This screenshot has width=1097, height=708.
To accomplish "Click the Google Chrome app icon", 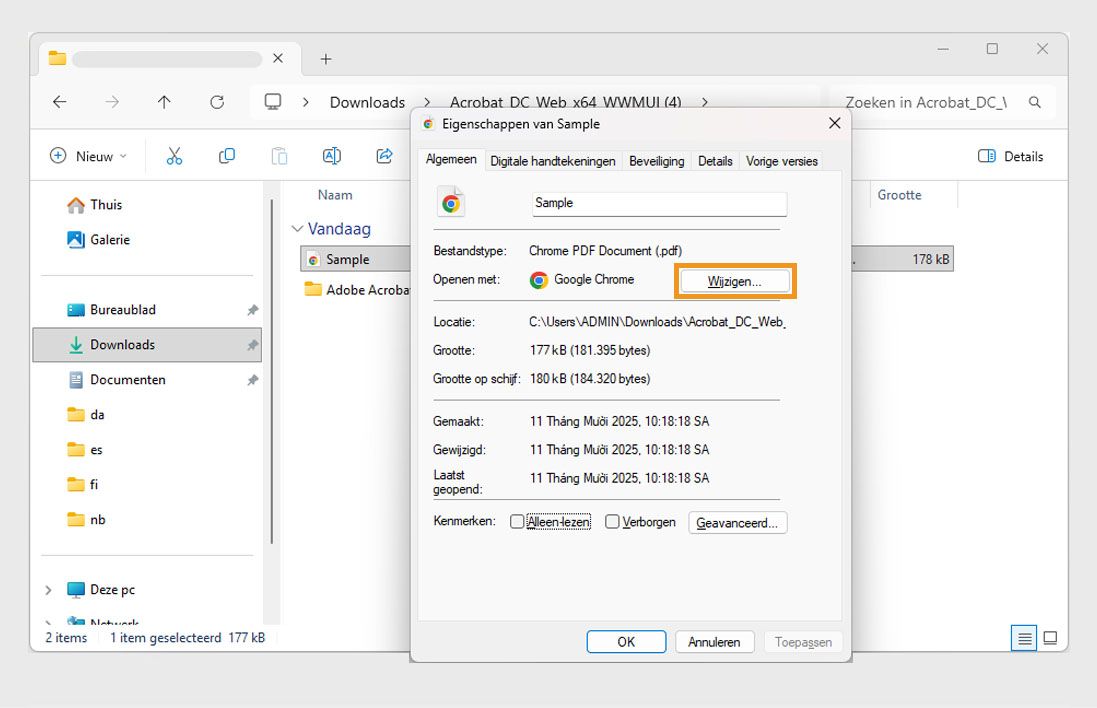I will [539, 280].
